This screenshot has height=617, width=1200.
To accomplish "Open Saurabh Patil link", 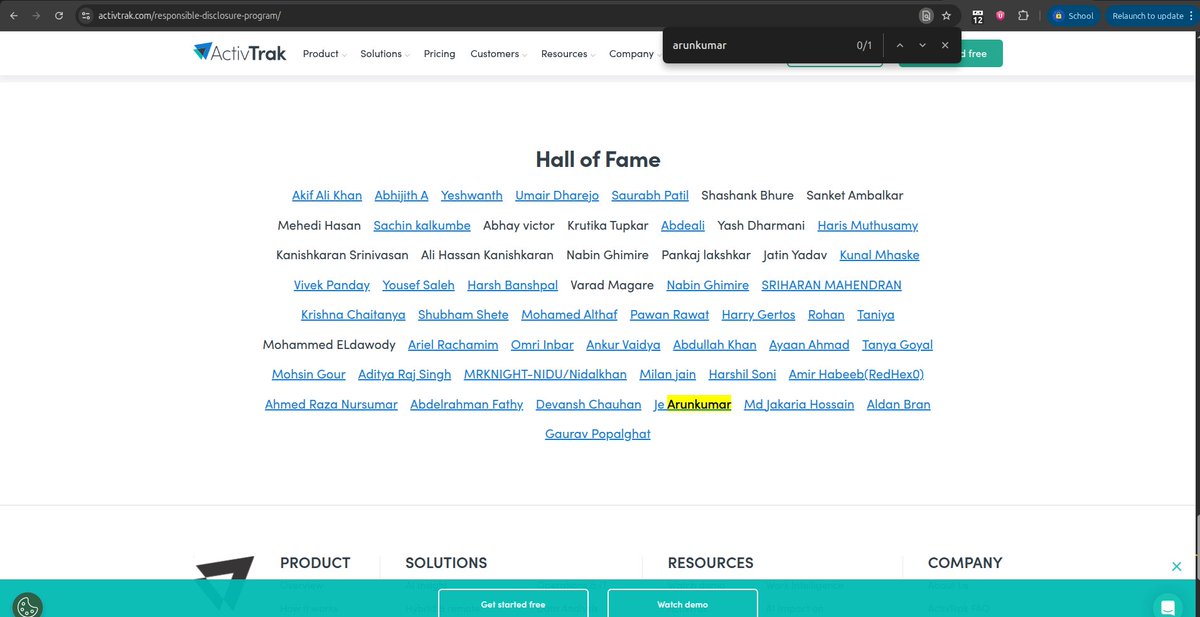I will click(650, 196).
